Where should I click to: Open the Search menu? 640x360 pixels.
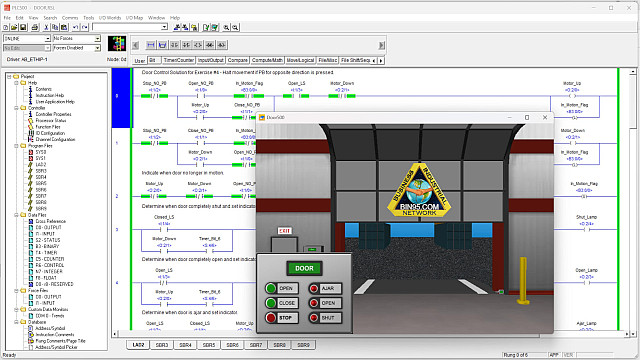(x=50, y=18)
